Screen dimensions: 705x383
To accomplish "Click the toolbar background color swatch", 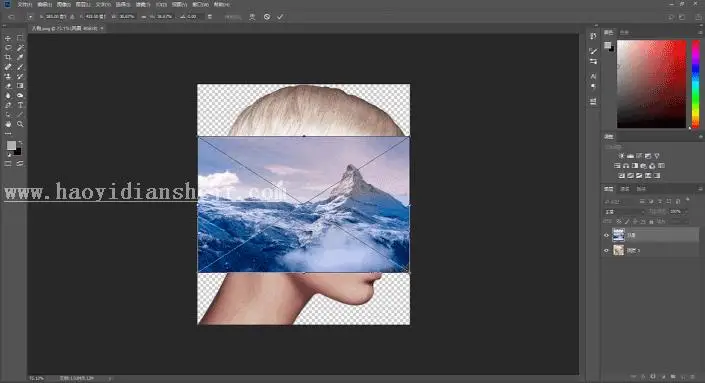I will [x=18, y=151].
